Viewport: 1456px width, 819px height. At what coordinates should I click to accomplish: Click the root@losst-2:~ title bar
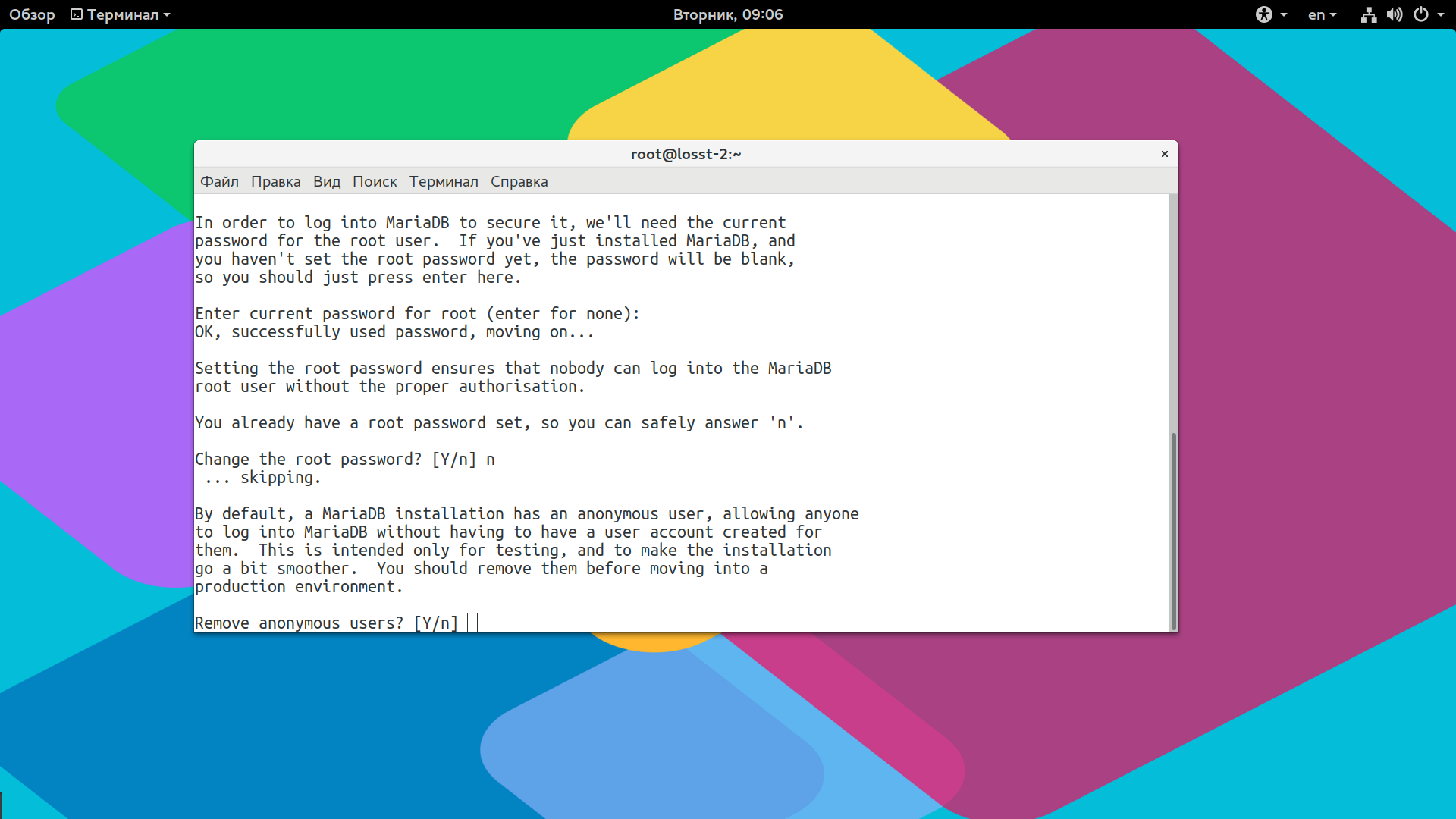tap(686, 154)
